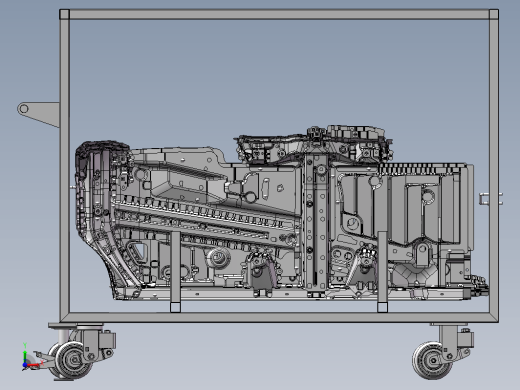Screen dimensions: 520x390
Task: Select the right caster mounting plate
Action: pos(449,324)
